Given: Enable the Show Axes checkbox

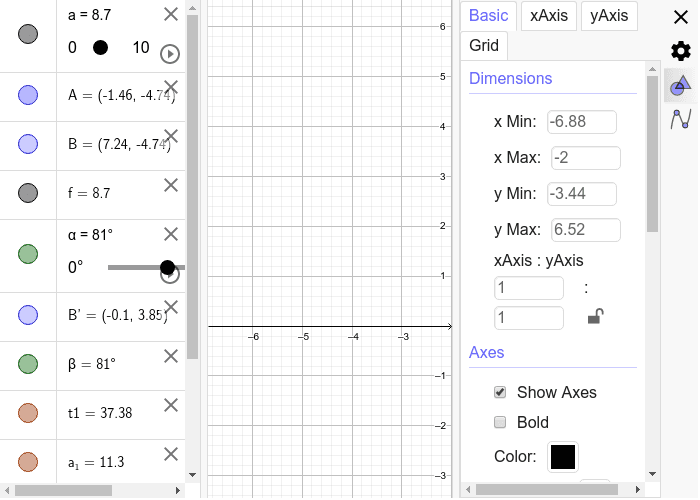Looking at the screenshot, I should point(501,391).
